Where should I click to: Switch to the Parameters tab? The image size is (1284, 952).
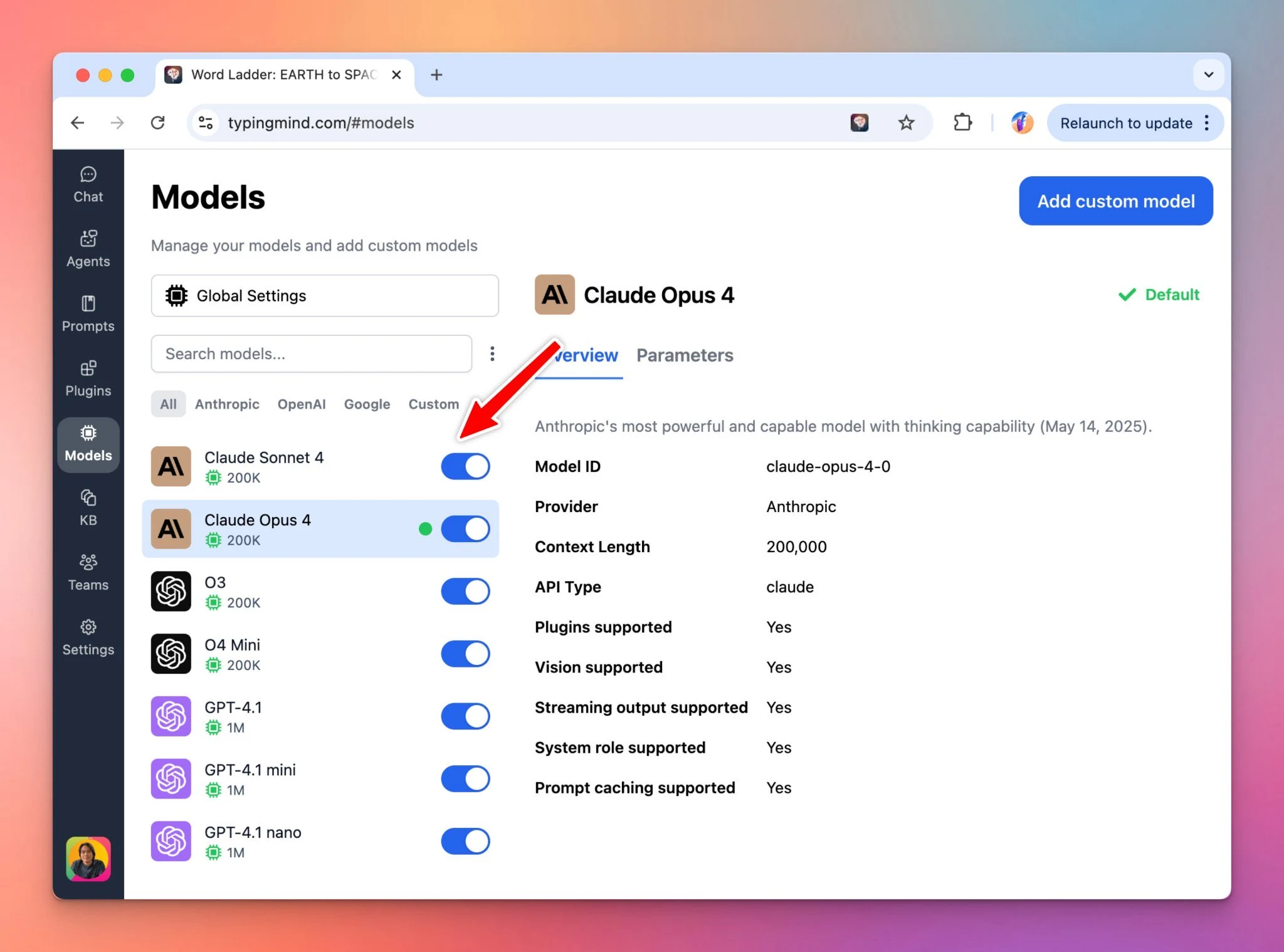click(x=685, y=355)
